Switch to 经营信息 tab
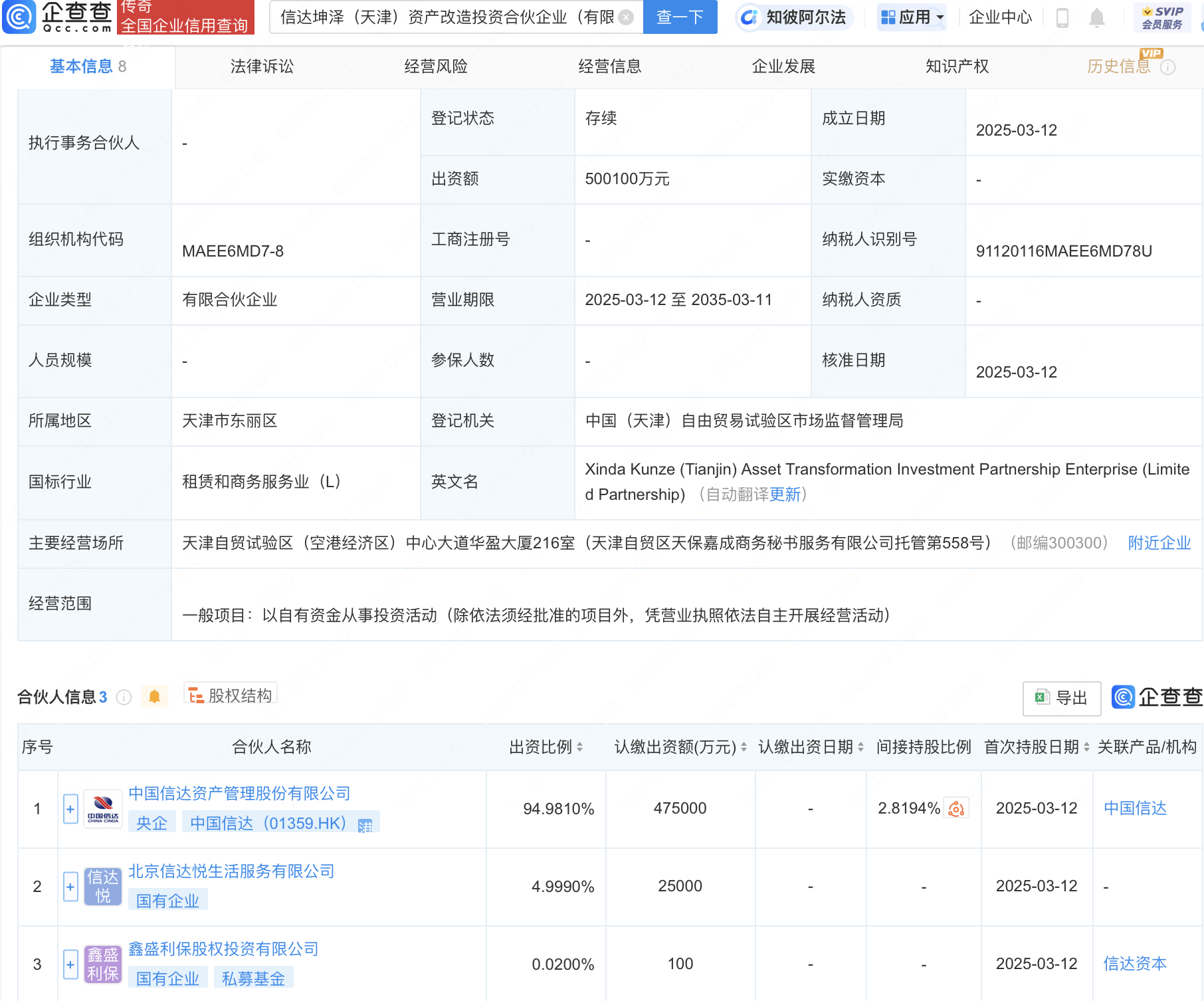 tap(610, 66)
